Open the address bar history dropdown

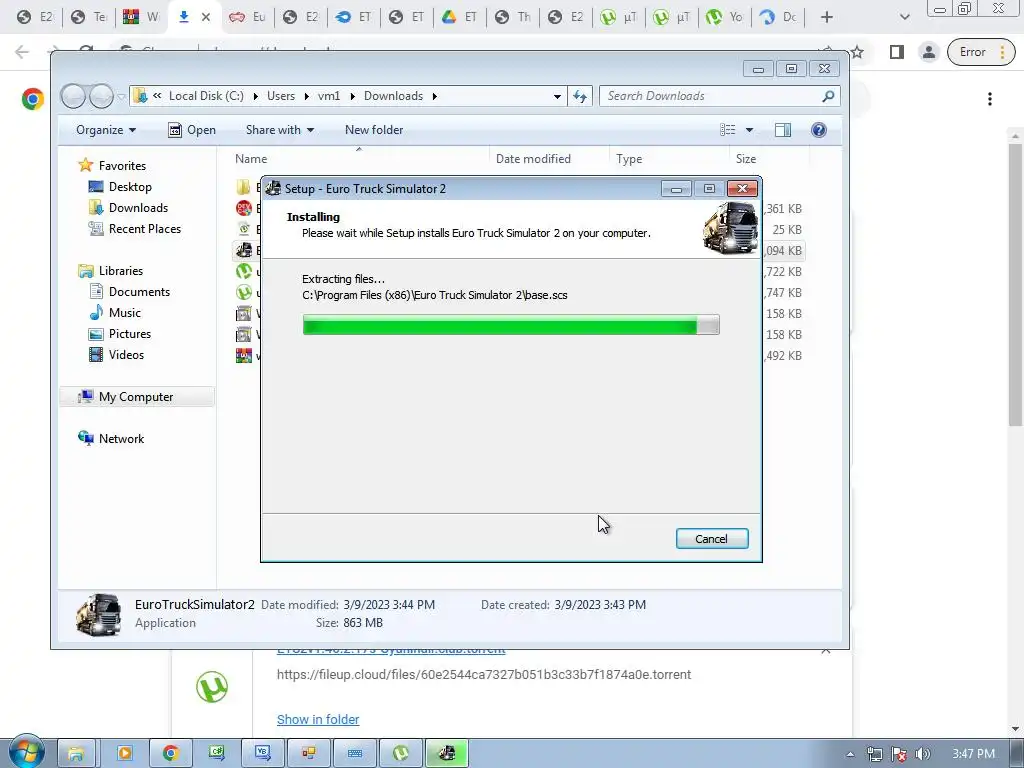point(557,97)
